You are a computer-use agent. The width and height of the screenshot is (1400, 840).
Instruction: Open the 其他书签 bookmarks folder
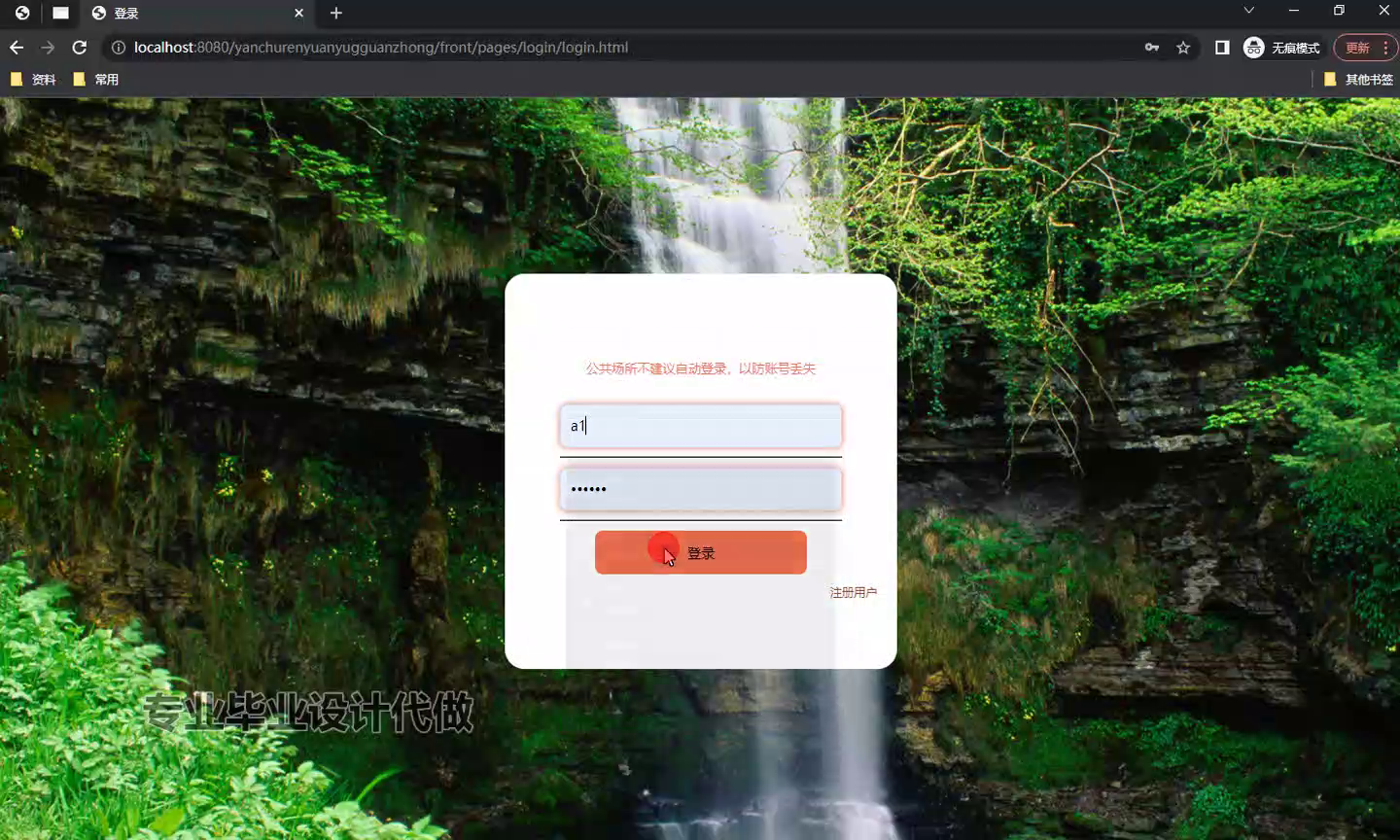click(1359, 80)
